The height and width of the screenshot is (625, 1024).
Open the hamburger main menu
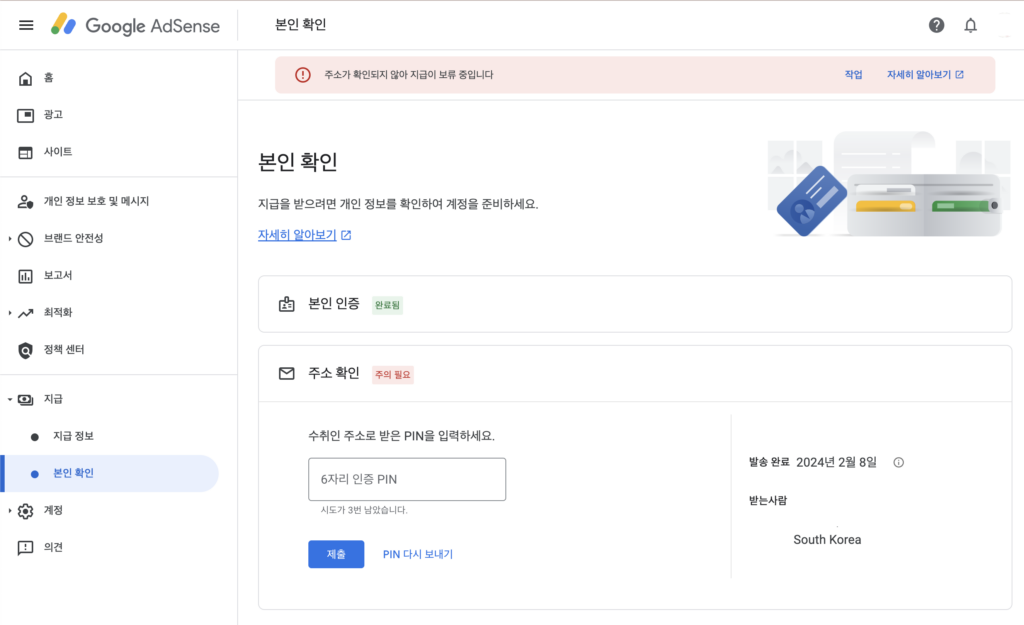click(x=26, y=25)
